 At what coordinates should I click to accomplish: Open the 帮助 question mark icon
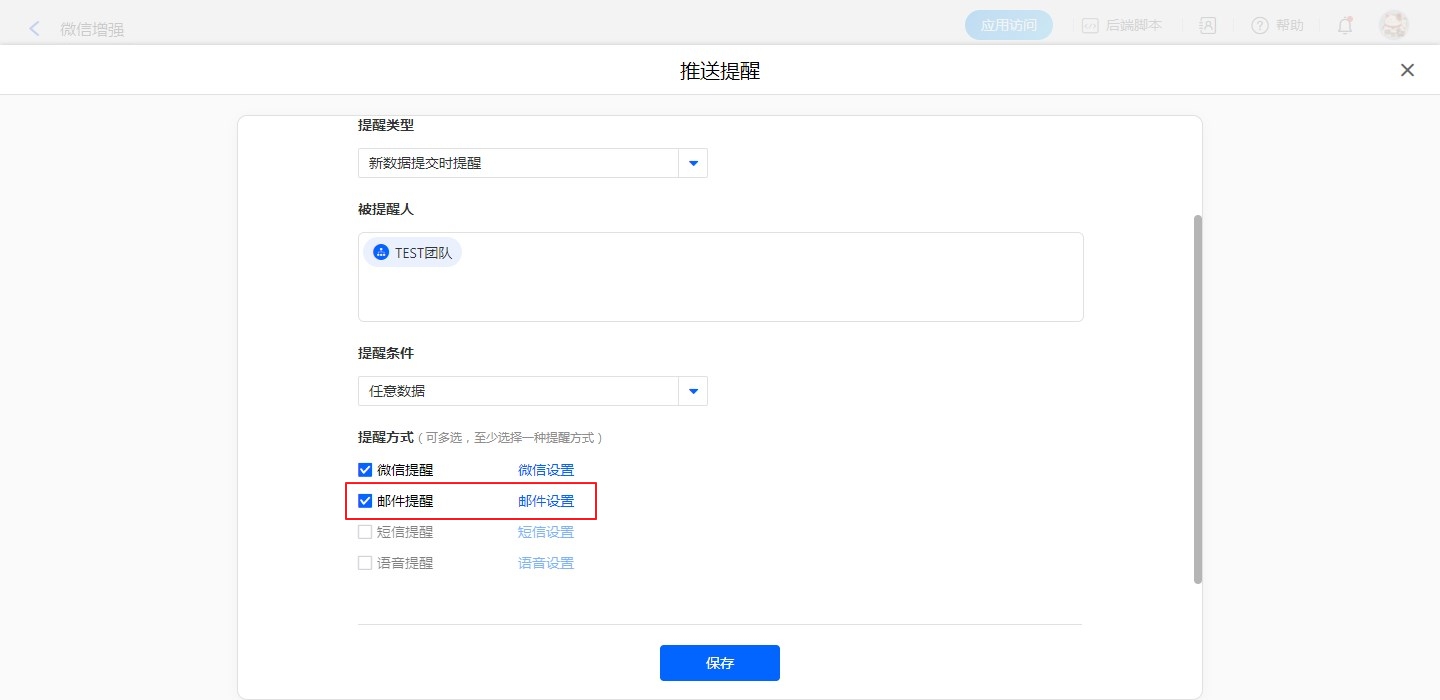1260,26
